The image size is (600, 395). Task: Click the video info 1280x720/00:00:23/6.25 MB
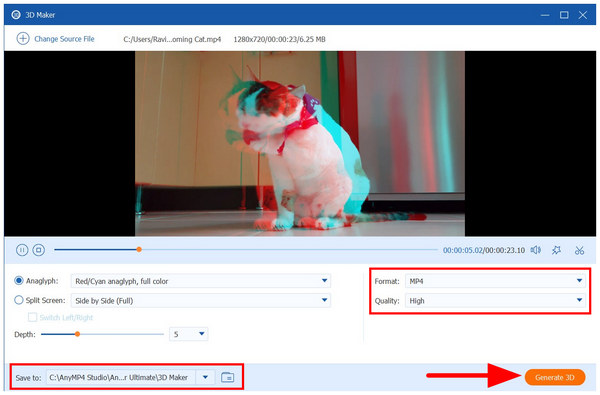279,39
